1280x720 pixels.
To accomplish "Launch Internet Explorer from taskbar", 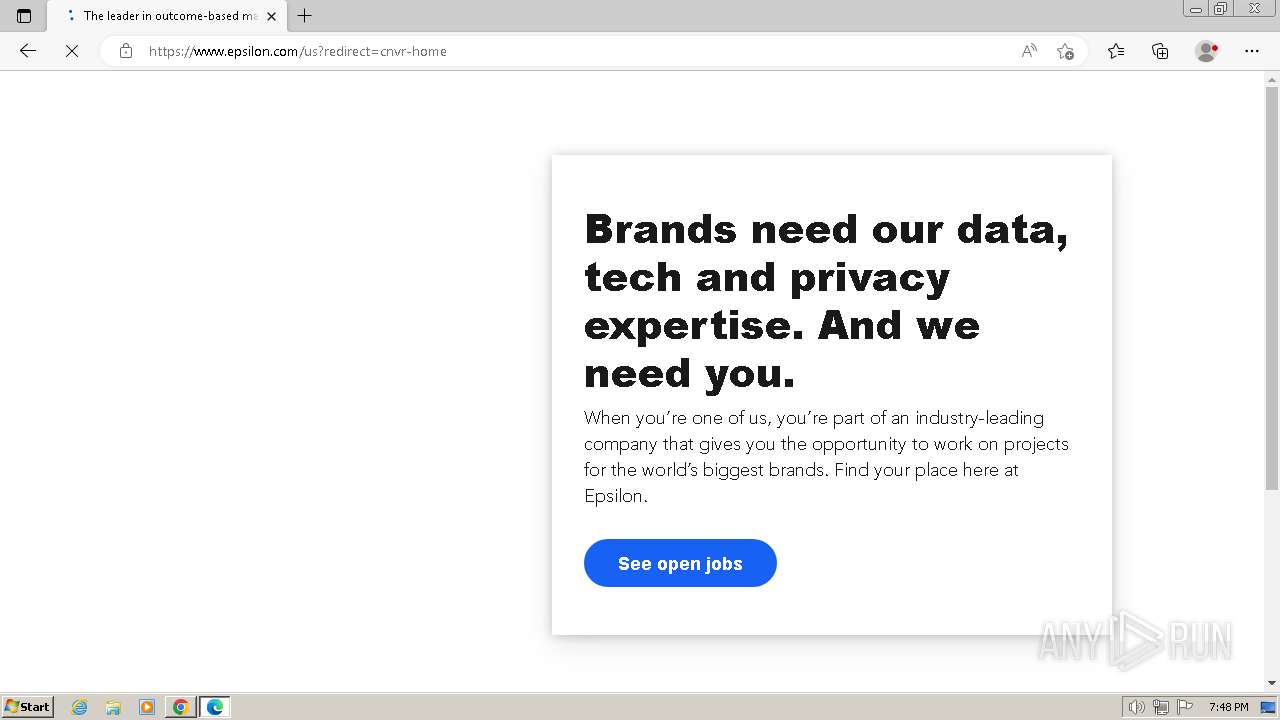I will tap(80, 707).
